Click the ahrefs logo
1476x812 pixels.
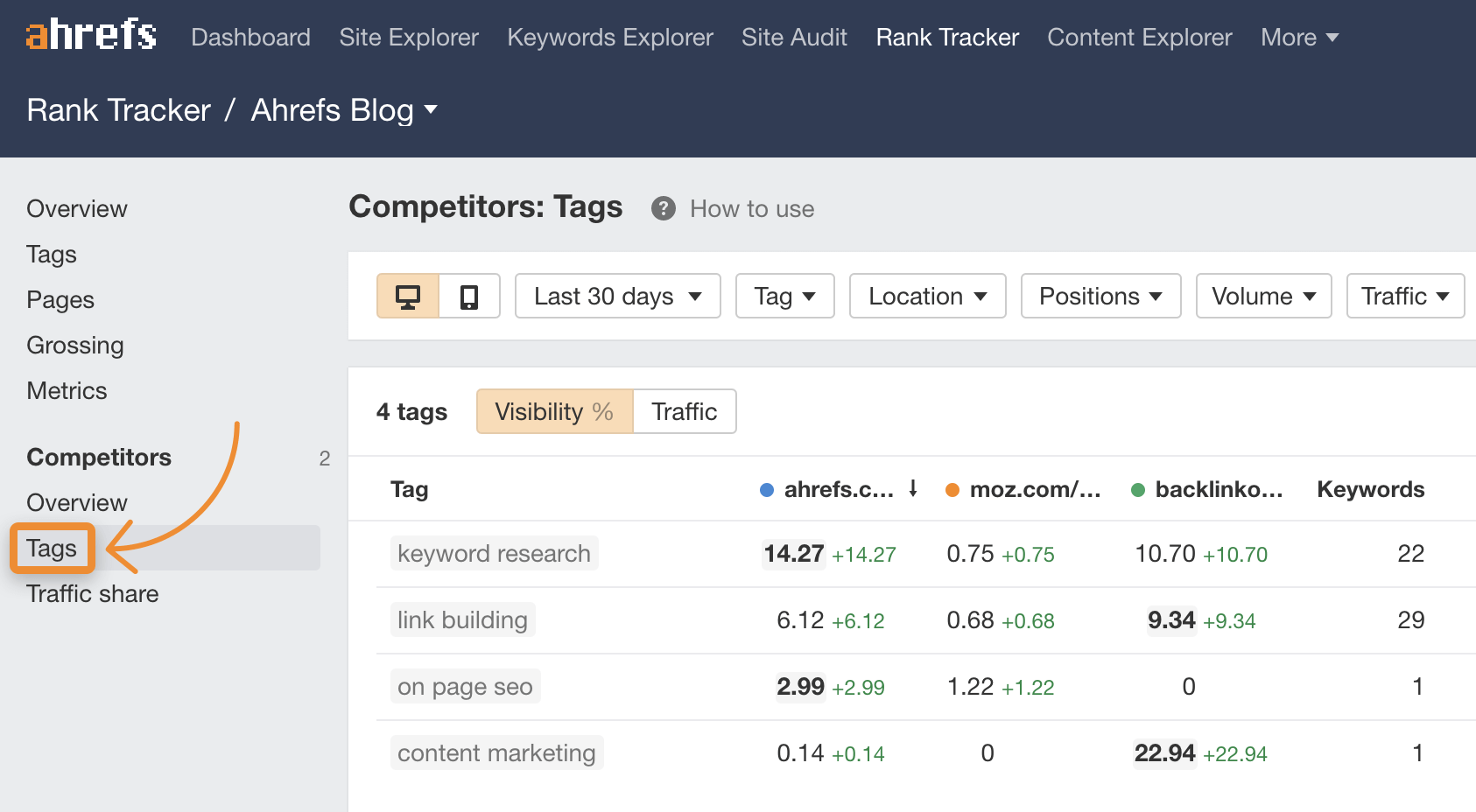91,35
